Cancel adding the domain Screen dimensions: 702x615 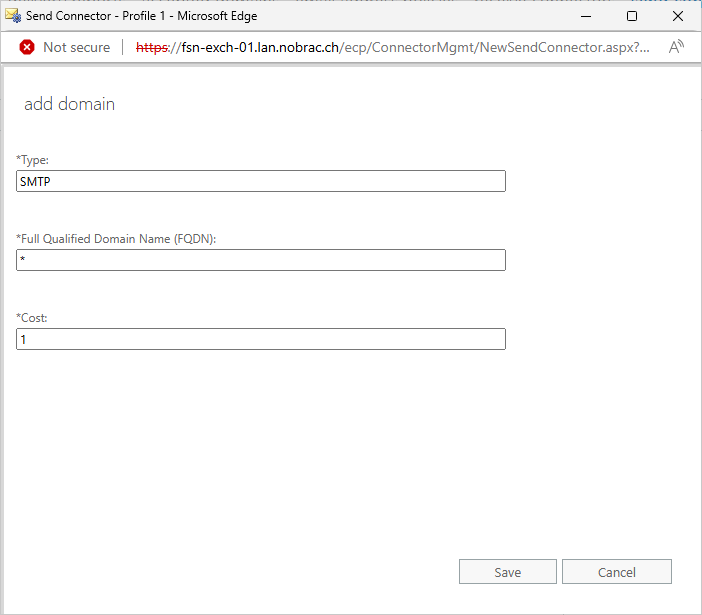click(617, 572)
